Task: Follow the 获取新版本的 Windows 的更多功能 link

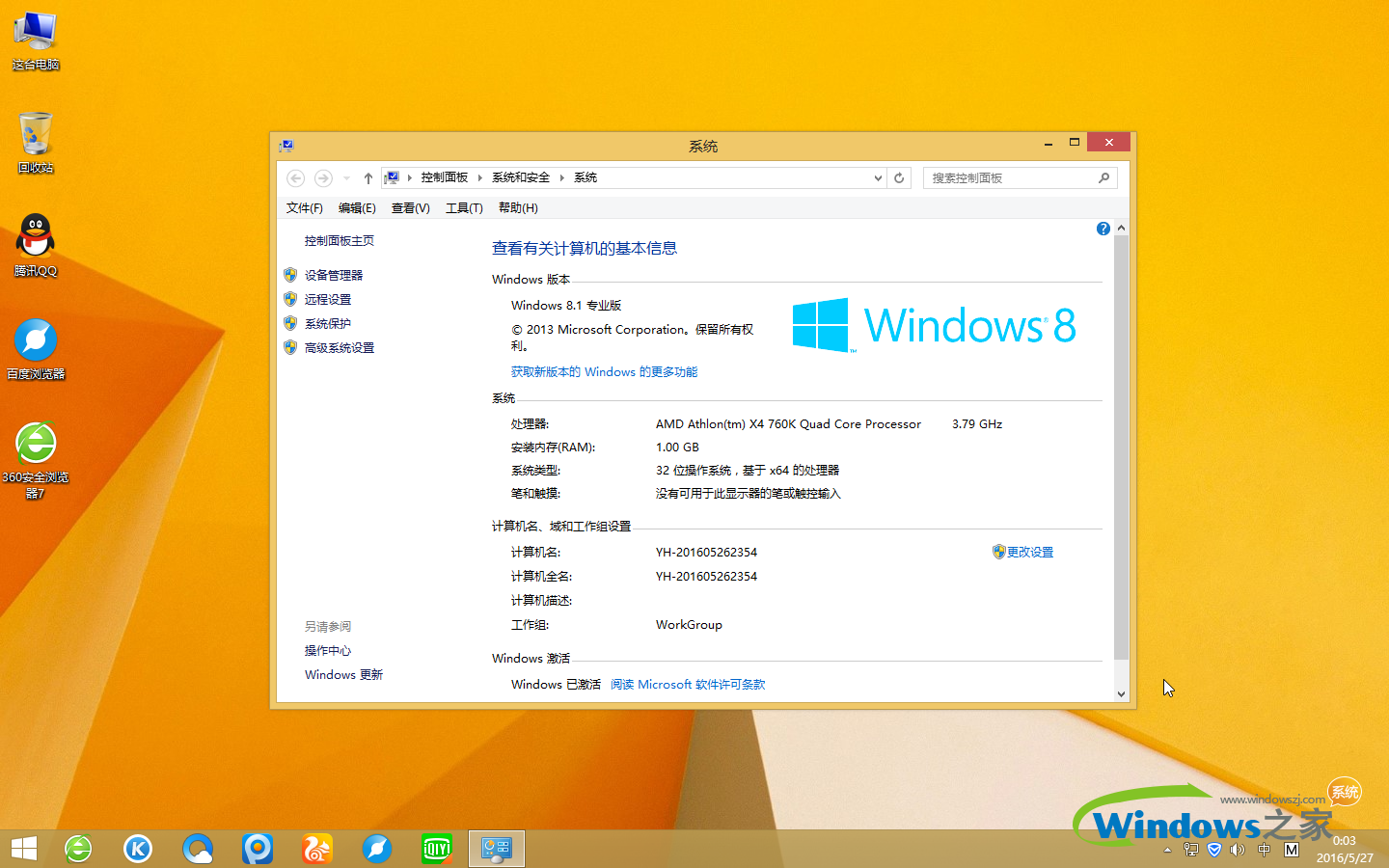Action: pyautogui.click(x=604, y=371)
